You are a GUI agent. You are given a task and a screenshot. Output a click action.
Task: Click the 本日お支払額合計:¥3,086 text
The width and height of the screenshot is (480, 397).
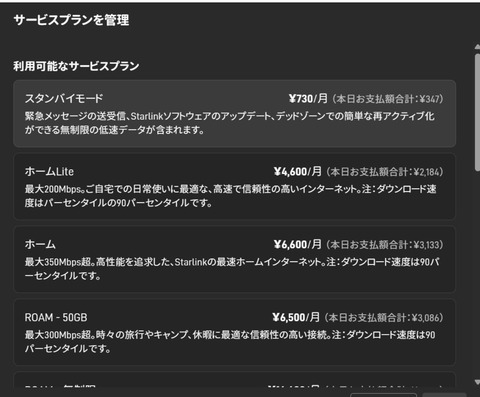[384, 317]
